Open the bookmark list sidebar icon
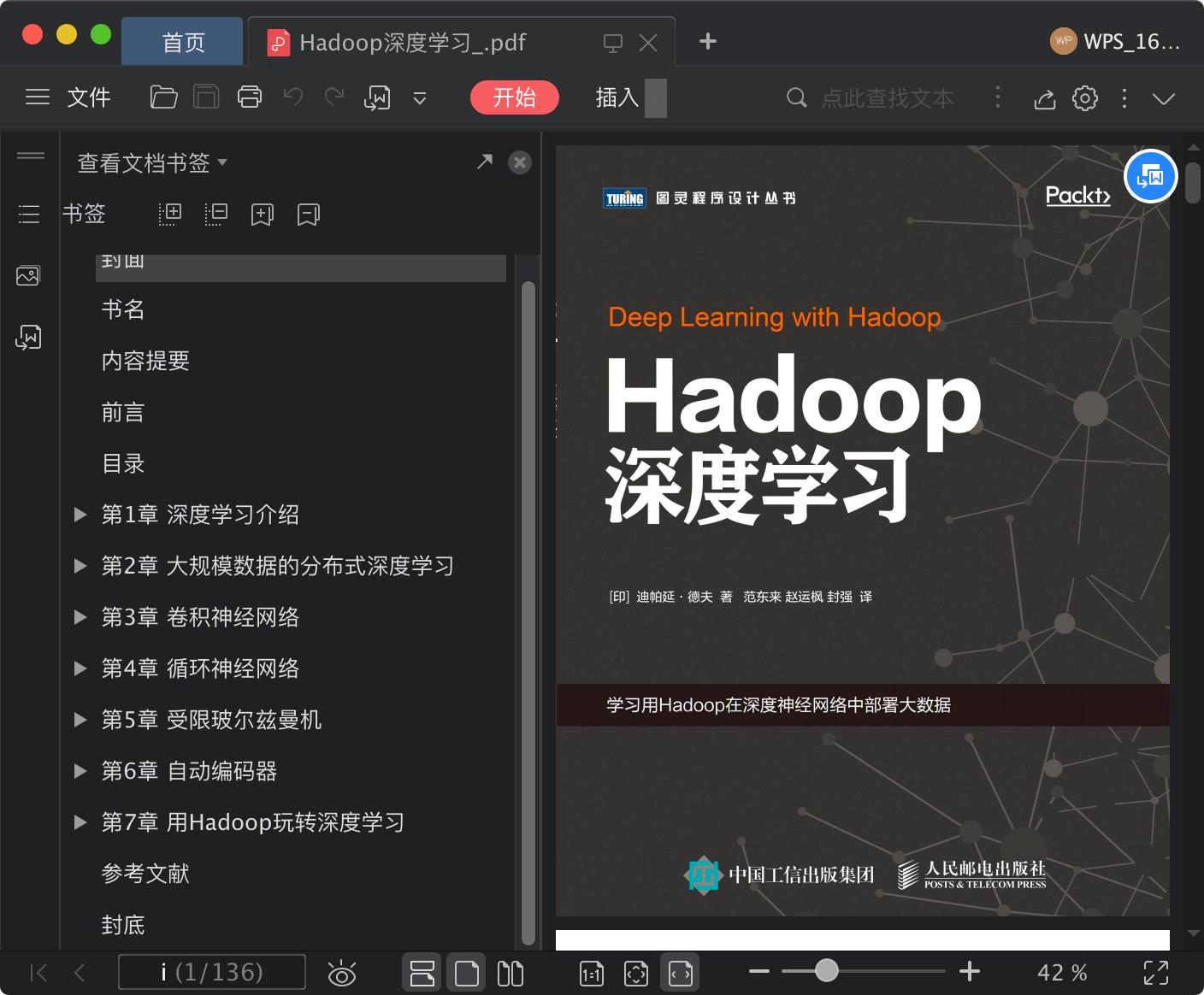Viewport: 1204px width, 995px height. [x=29, y=214]
